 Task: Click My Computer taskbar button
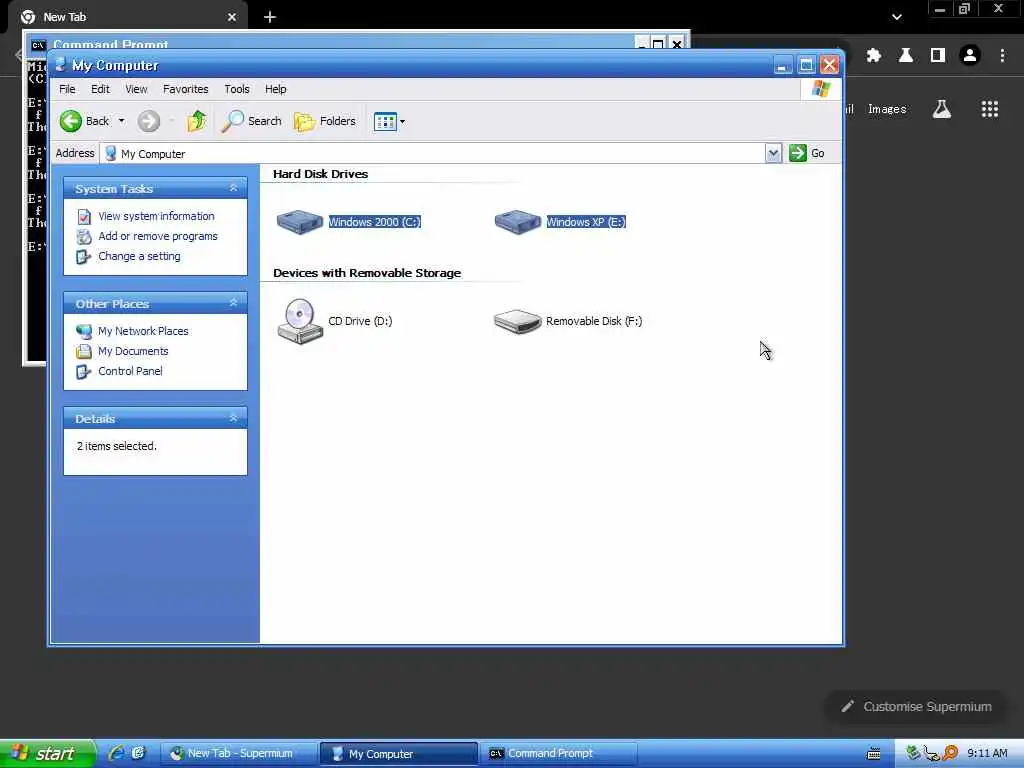[398, 754]
